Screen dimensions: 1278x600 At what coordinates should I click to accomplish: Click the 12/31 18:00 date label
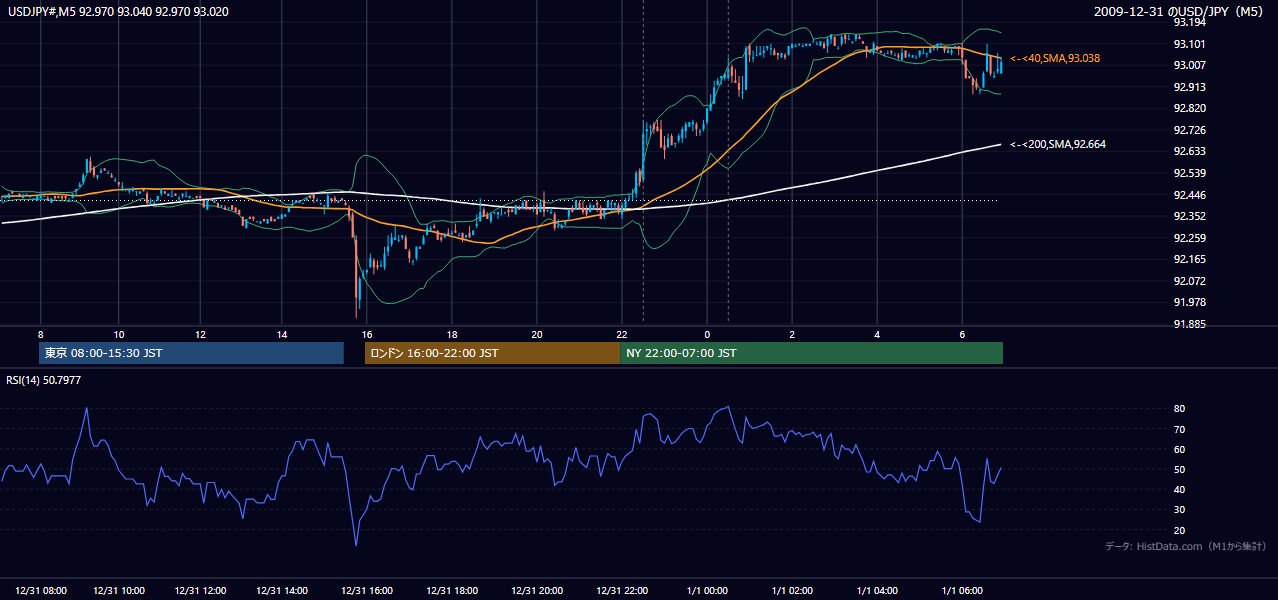point(452,590)
